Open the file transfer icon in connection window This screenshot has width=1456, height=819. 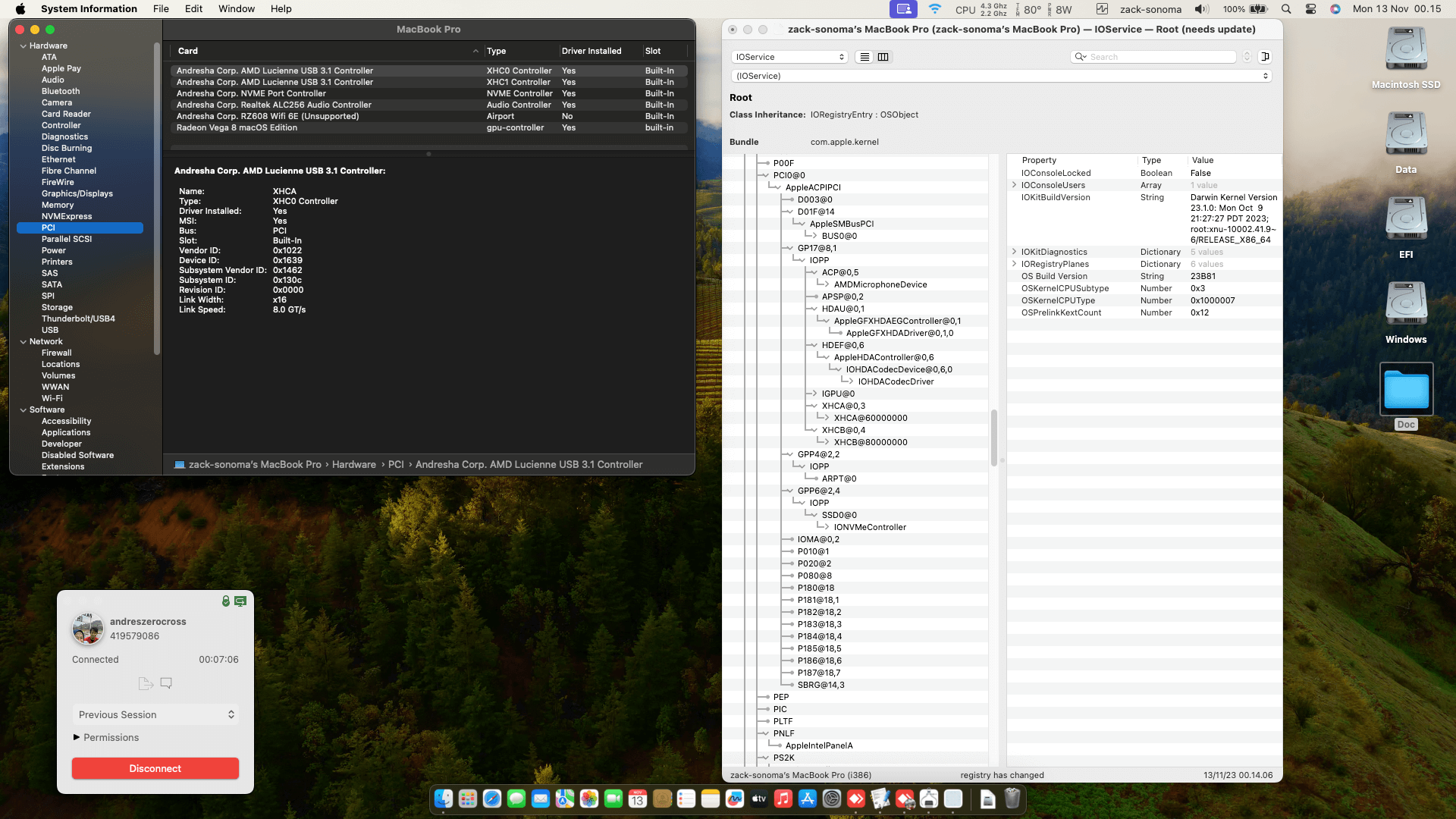(x=145, y=683)
